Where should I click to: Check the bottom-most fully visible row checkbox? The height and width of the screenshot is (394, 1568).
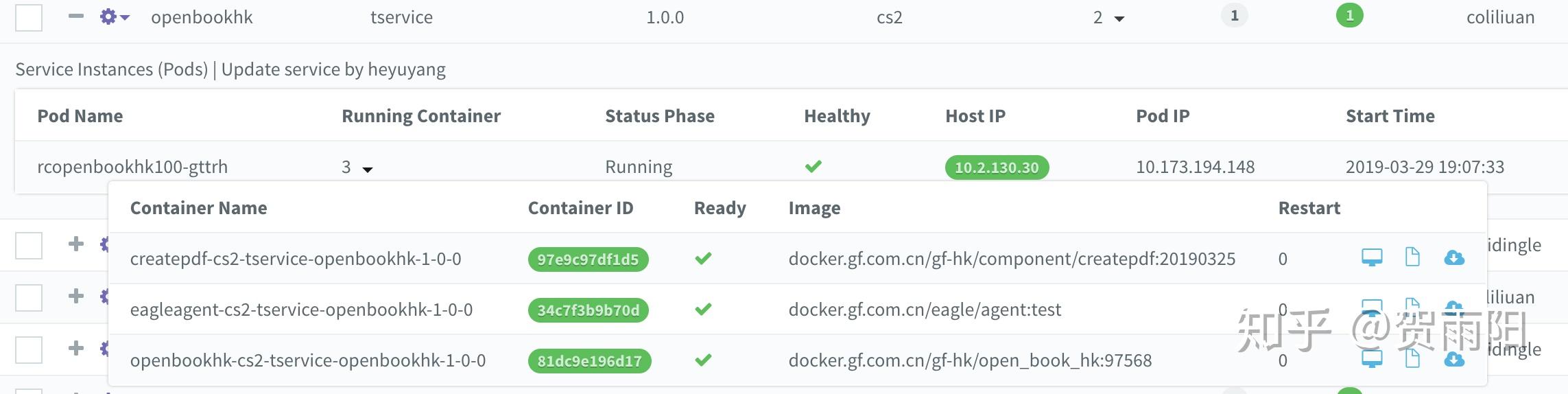coord(29,349)
